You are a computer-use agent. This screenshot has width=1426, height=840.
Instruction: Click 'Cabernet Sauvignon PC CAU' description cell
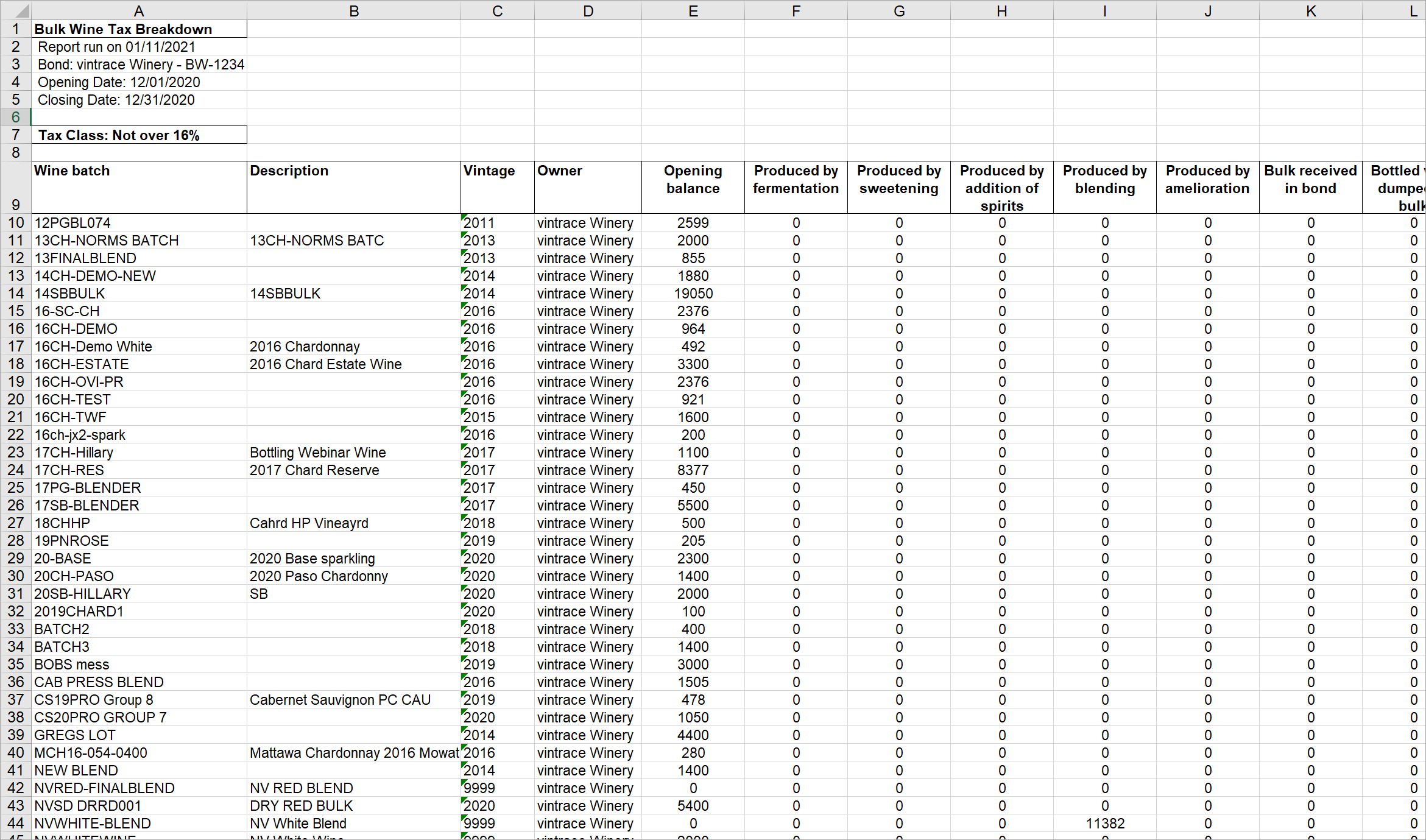(354, 700)
